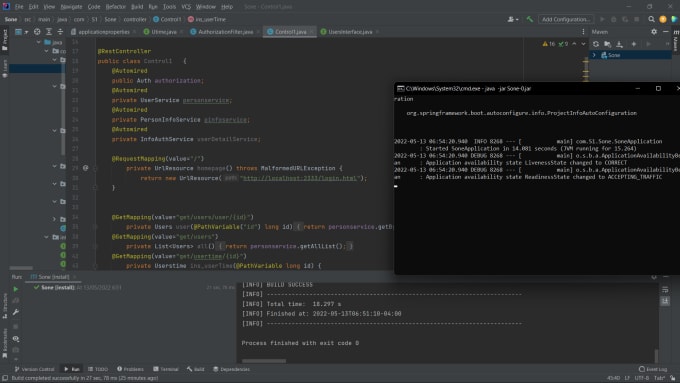Click Project tree horizontal scrollbar
Viewport: 680px width, 383px height.
21,268
